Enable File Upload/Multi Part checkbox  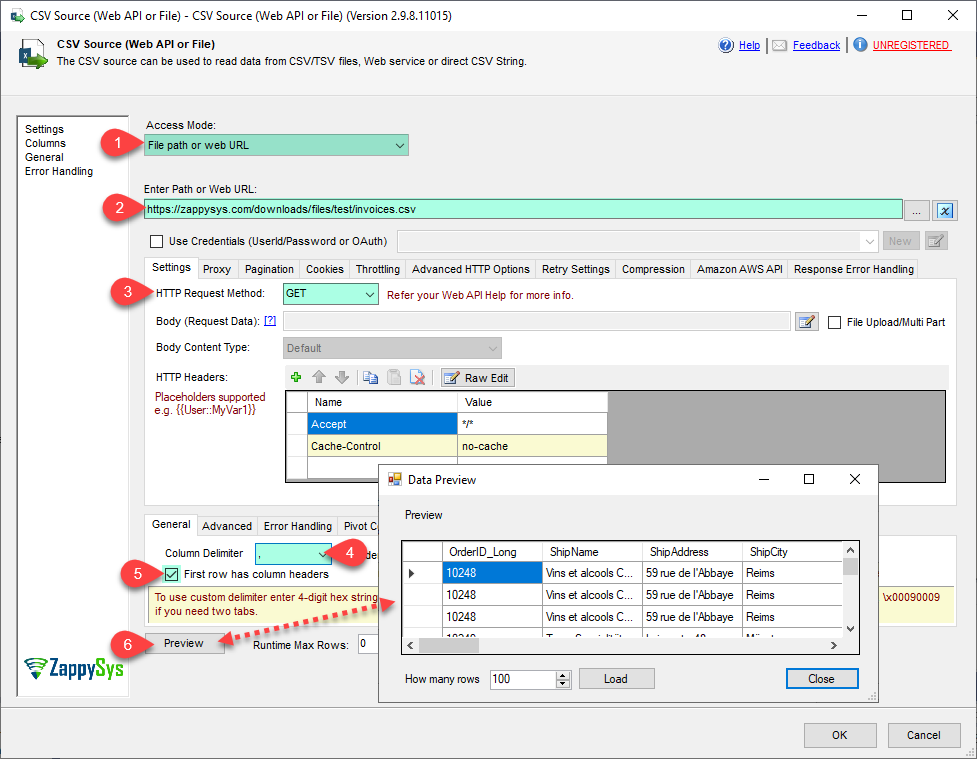[834, 322]
